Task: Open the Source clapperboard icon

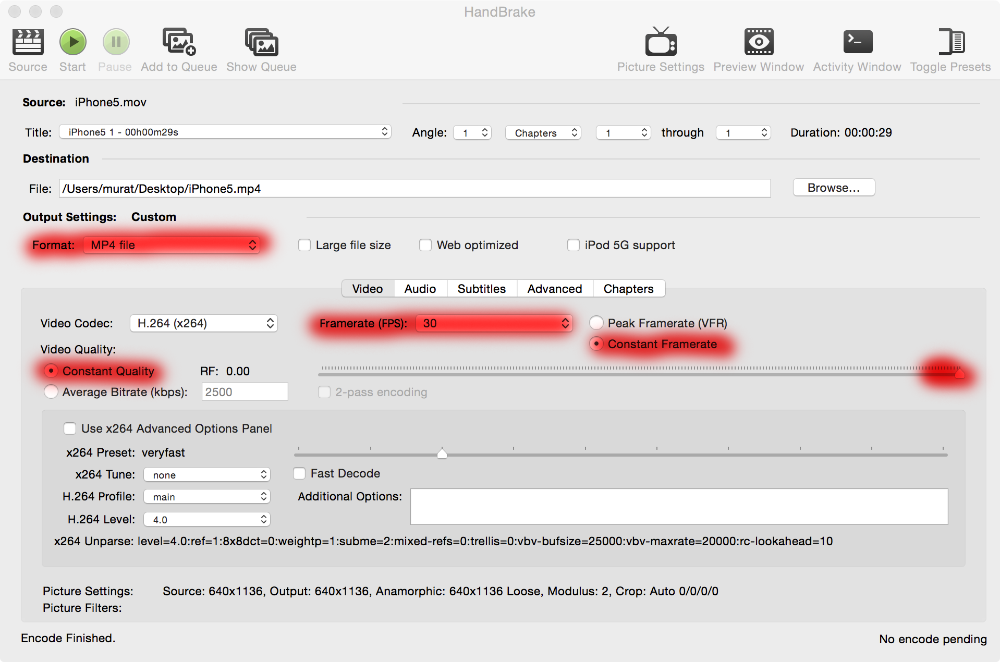Action: click(x=28, y=42)
